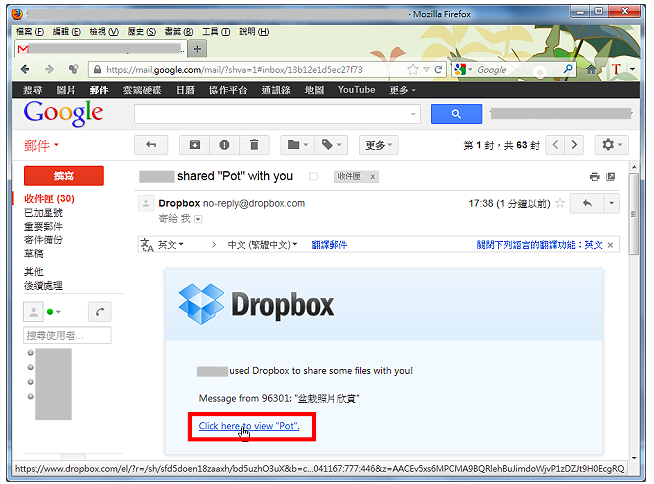Remove the 收件匣 label with its x
This screenshot has height=484, width=654.
point(373,177)
